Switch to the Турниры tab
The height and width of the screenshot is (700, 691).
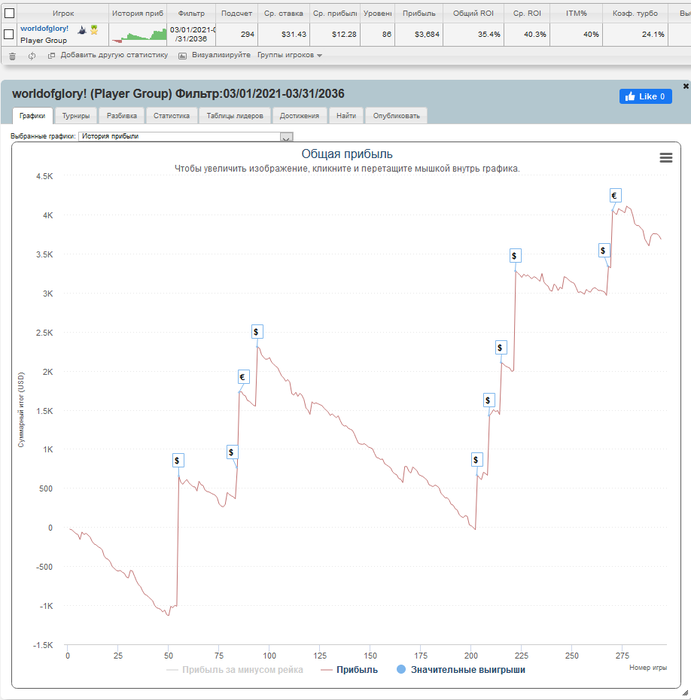click(x=76, y=116)
